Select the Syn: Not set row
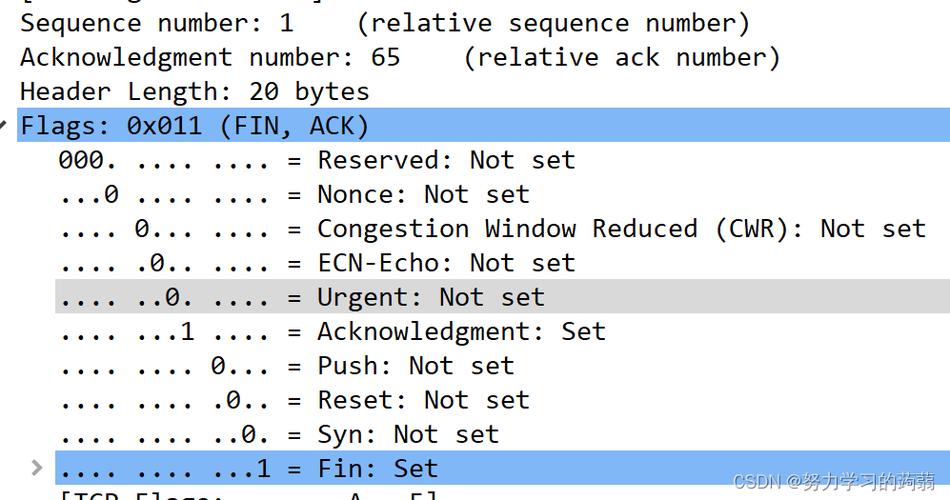The width and height of the screenshot is (950, 500). [279, 435]
